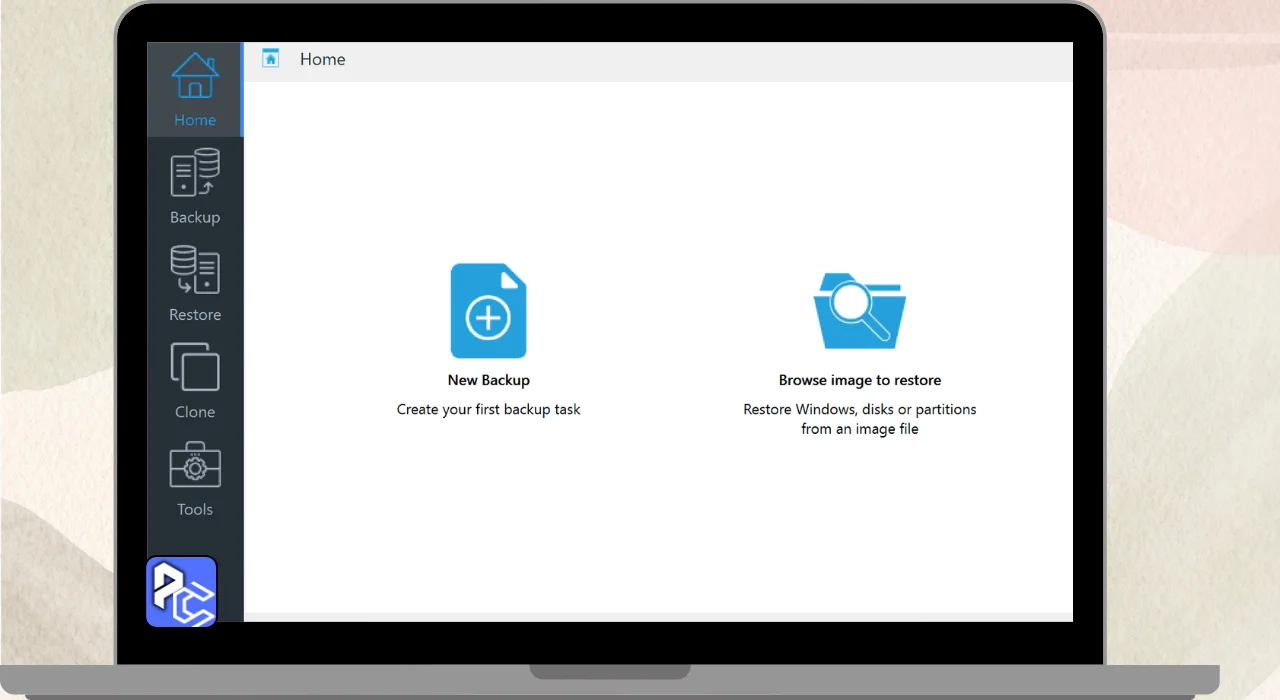Screen dimensions: 1280x700
Task: Click 'Create your first backup task' text
Action: [489, 409]
